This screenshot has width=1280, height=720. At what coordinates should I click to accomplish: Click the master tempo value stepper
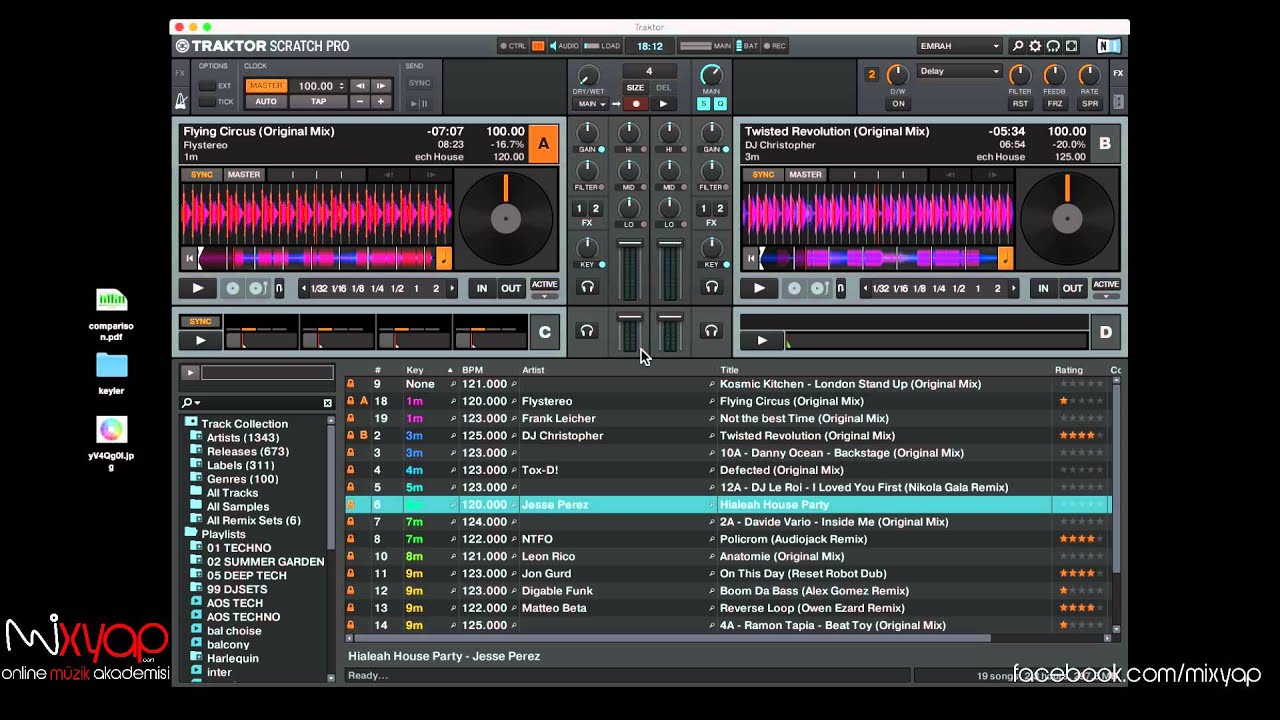click(x=342, y=86)
